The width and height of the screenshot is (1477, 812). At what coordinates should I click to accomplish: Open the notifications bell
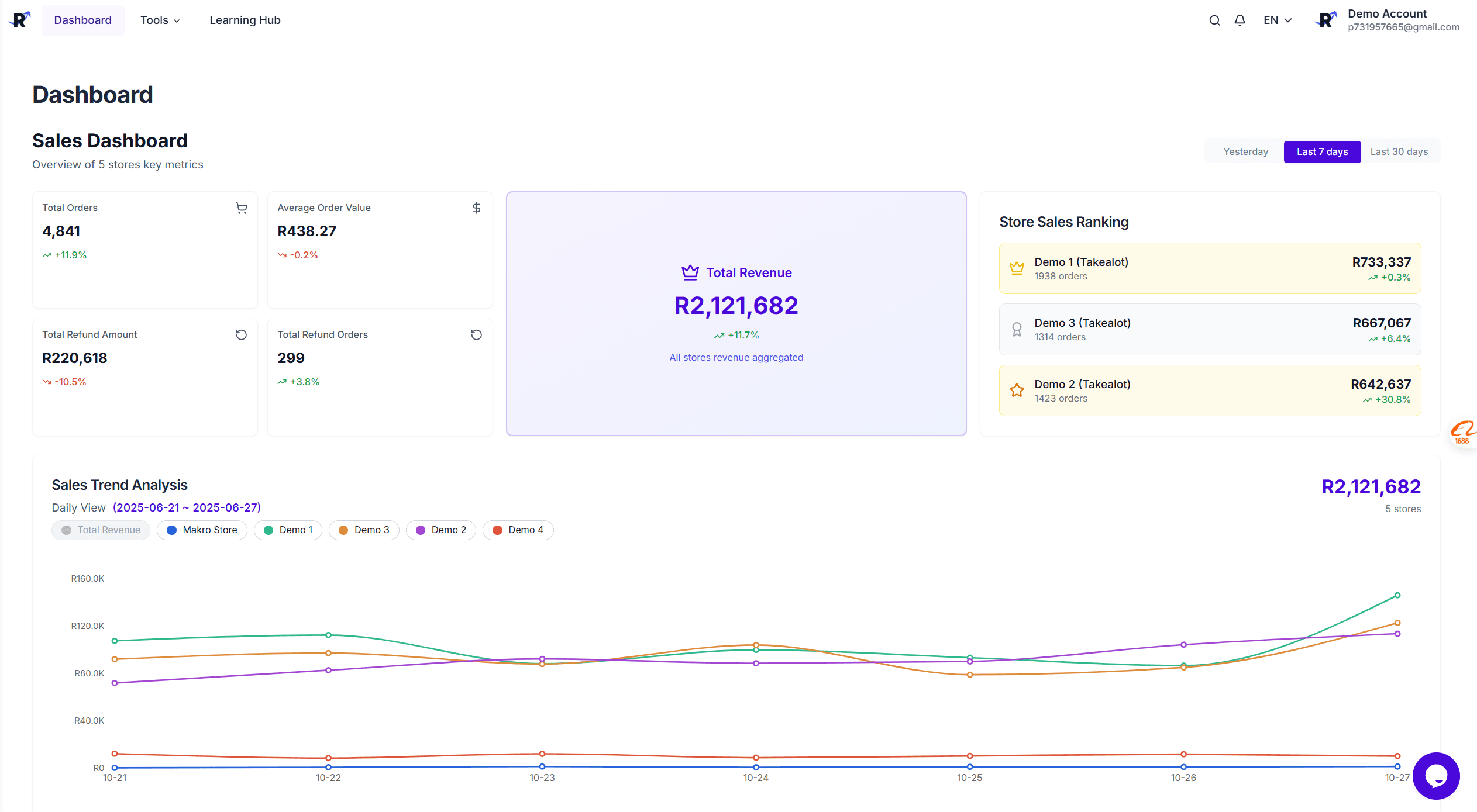[x=1240, y=19]
